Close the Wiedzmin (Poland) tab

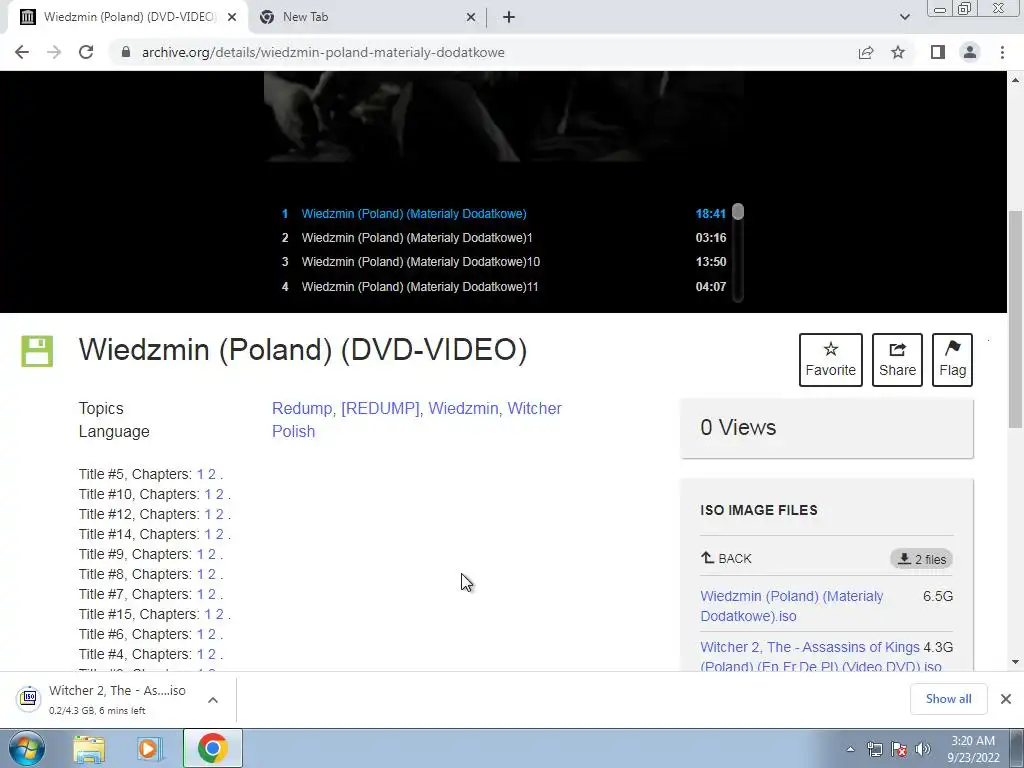(x=232, y=17)
